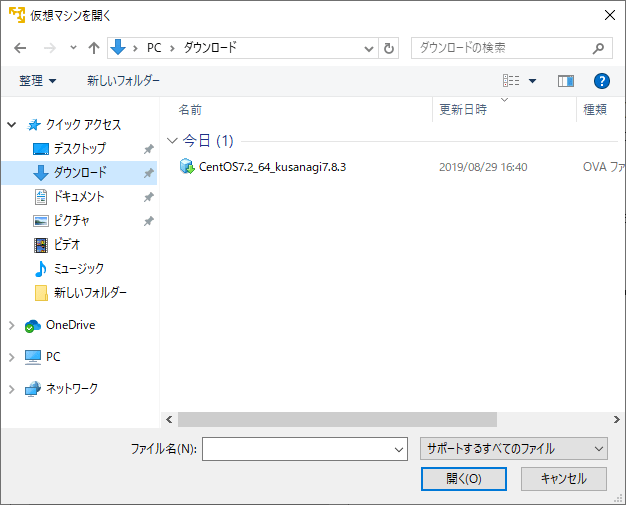Viewport: 626px width, 505px height.
Task: Open 新しいフォルダー in the sidebar
Action: tap(90, 293)
